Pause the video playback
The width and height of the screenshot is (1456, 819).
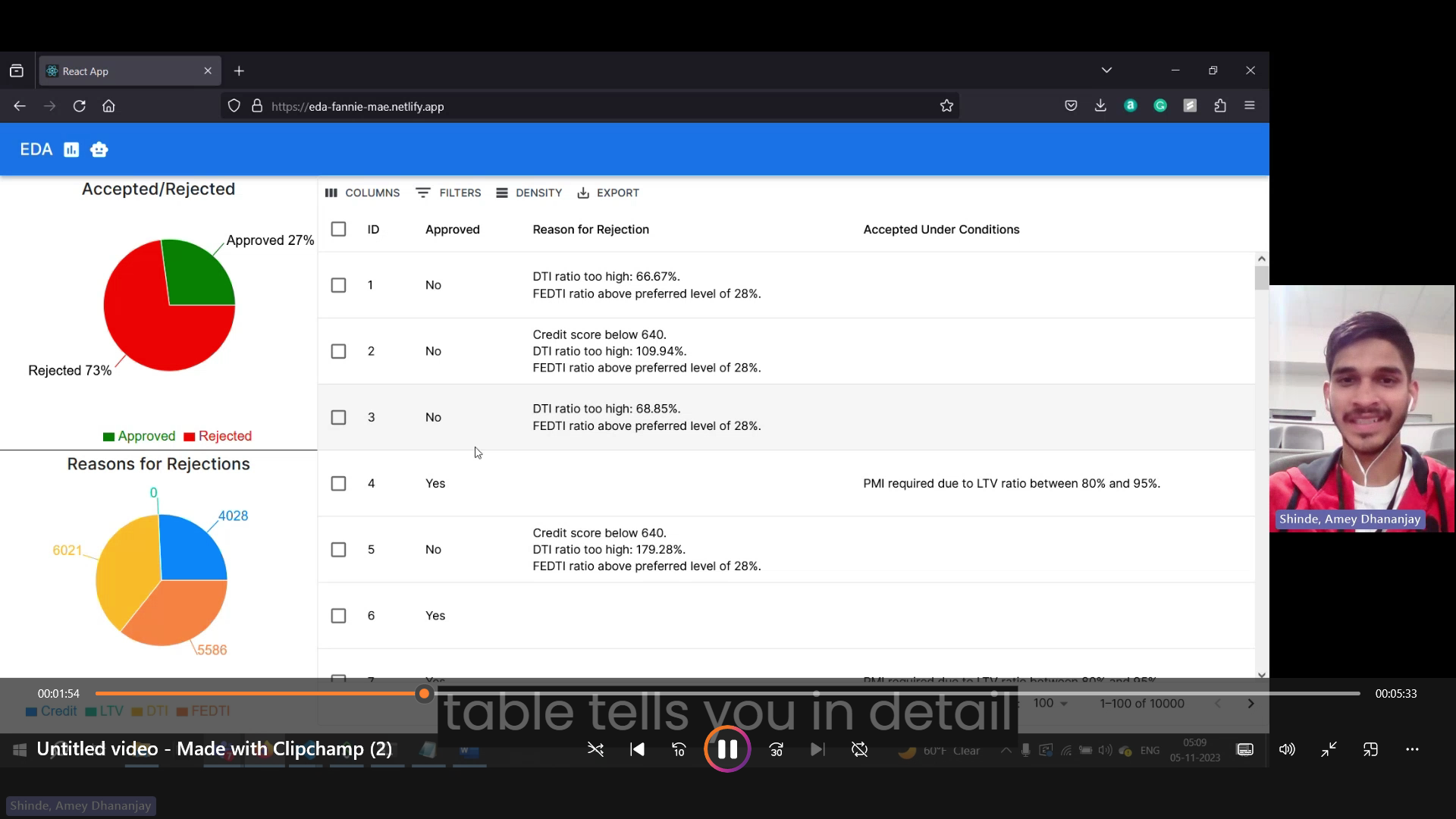pyautogui.click(x=727, y=749)
